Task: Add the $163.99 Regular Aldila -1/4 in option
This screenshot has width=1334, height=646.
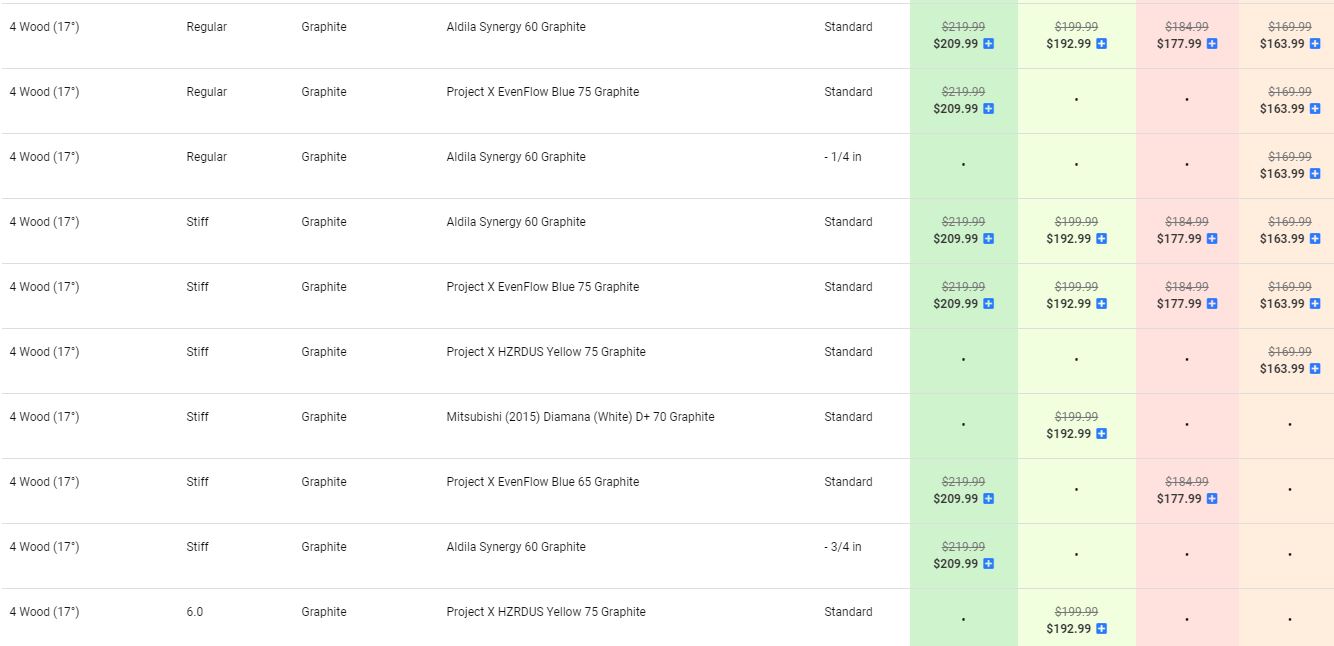Action: pyautogui.click(x=1315, y=174)
